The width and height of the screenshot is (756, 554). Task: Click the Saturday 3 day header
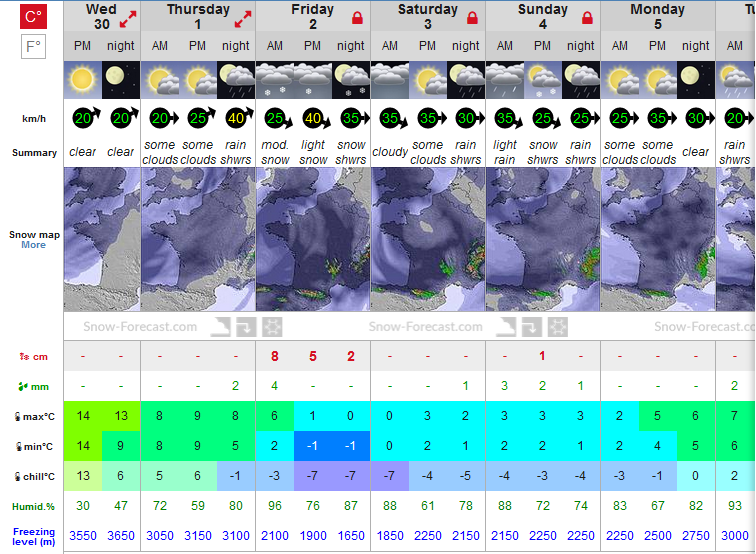point(428,17)
